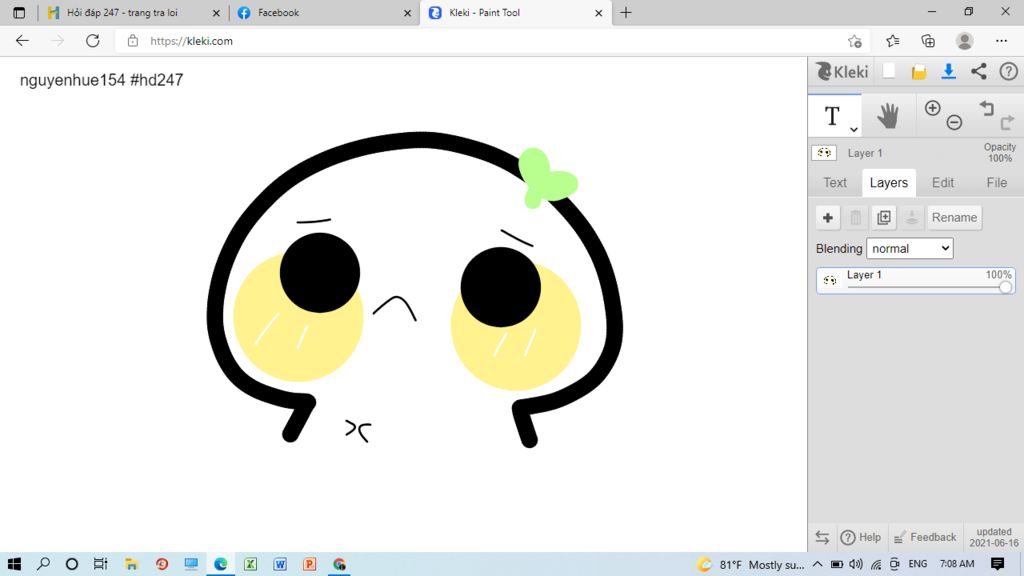
Task: Open a new browser tab
Action: pos(626,12)
